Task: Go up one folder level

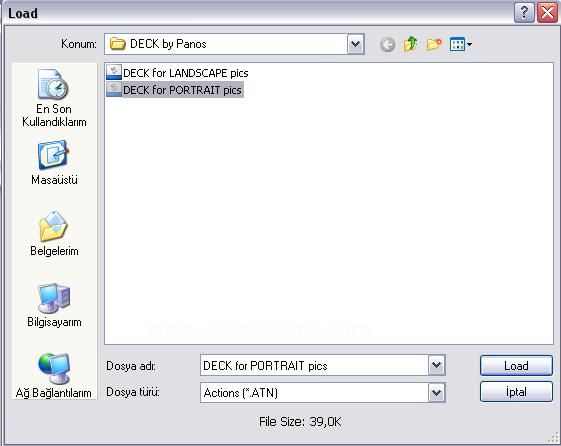Action: (410, 44)
